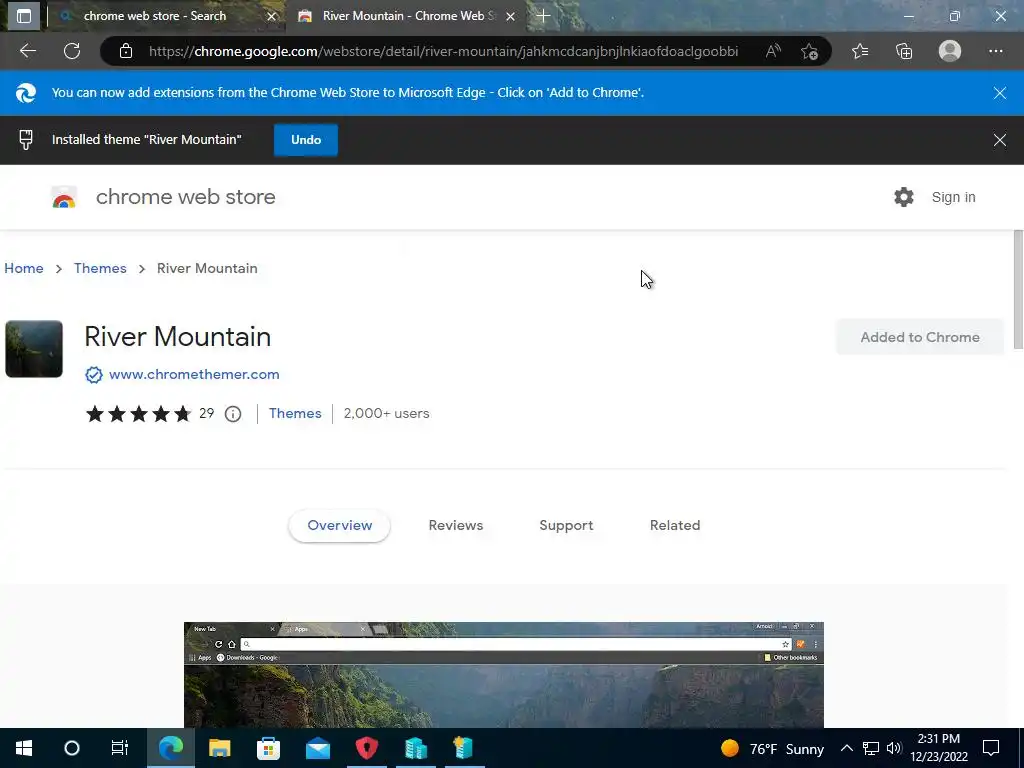Go to Home breadcrumb link

(x=24, y=268)
